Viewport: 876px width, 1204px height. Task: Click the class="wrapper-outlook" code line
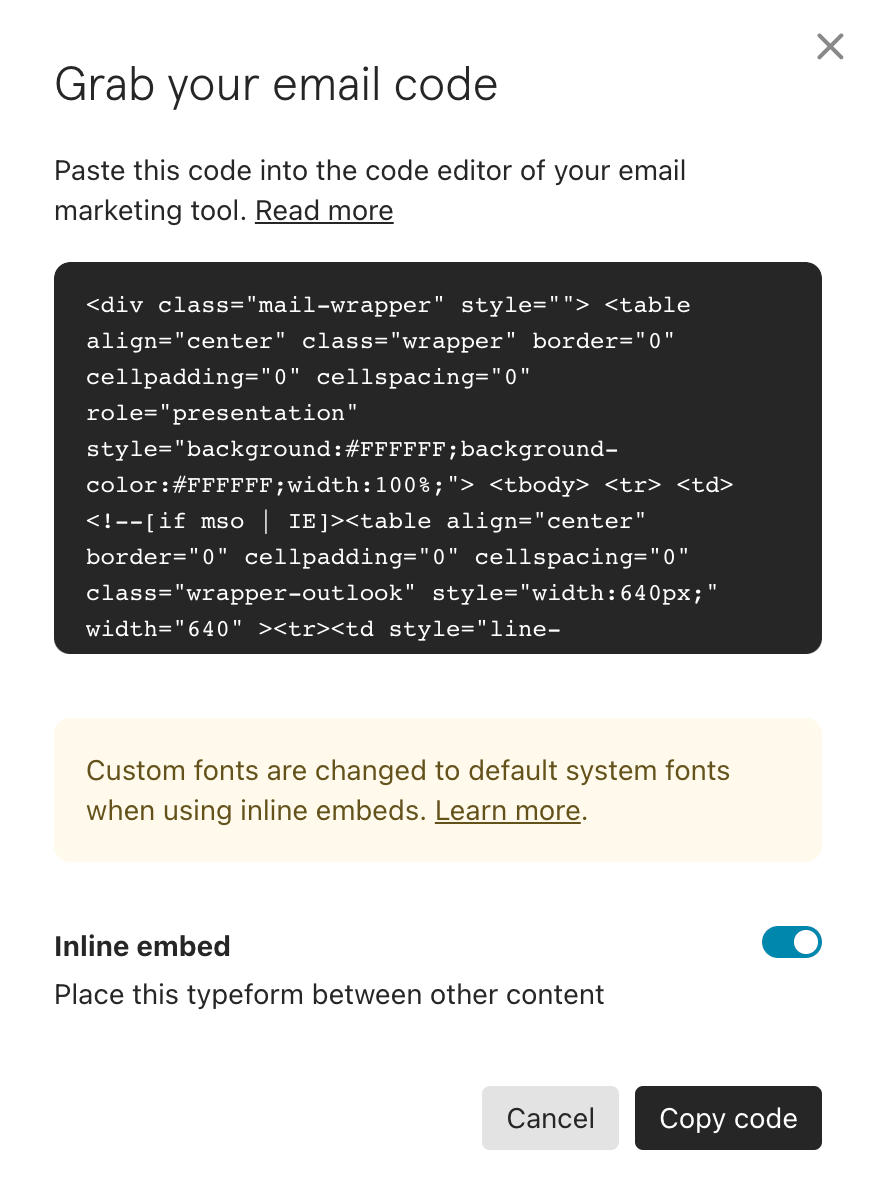(403, 593)
